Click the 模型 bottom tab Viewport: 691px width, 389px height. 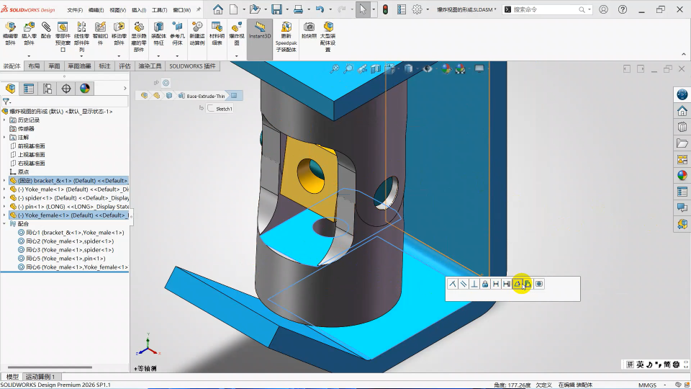(12, 377)
